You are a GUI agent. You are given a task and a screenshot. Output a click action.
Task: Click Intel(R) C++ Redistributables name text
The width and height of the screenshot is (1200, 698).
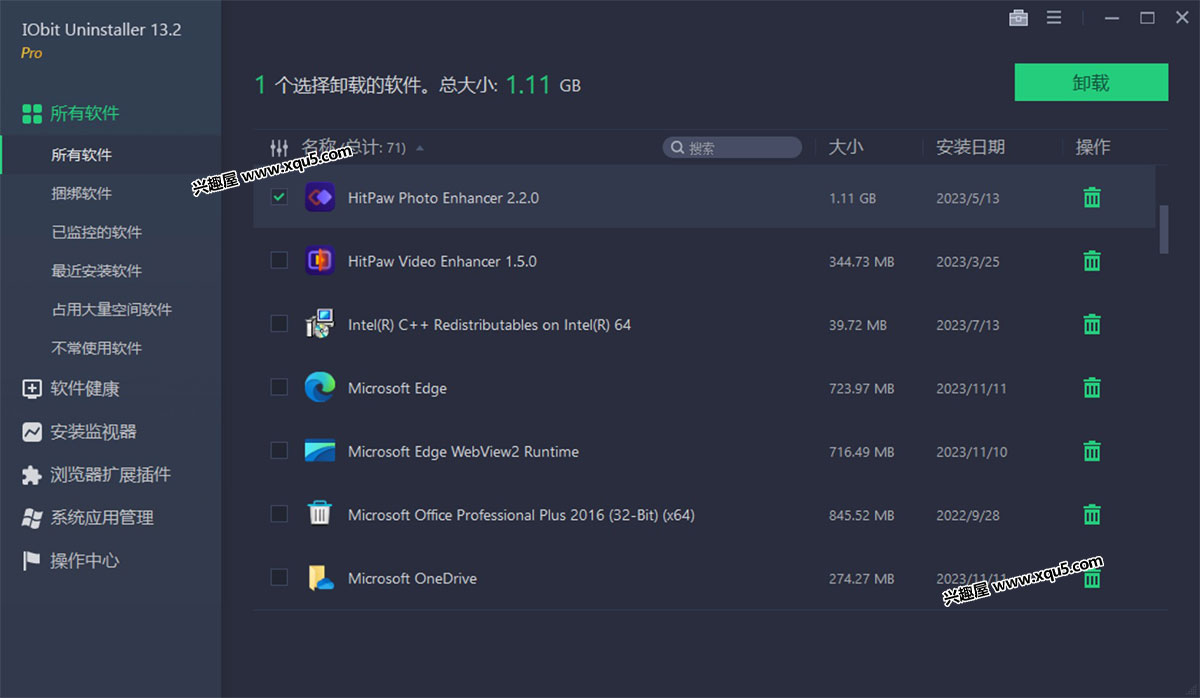pyautogui.click(x=489, y=325)
